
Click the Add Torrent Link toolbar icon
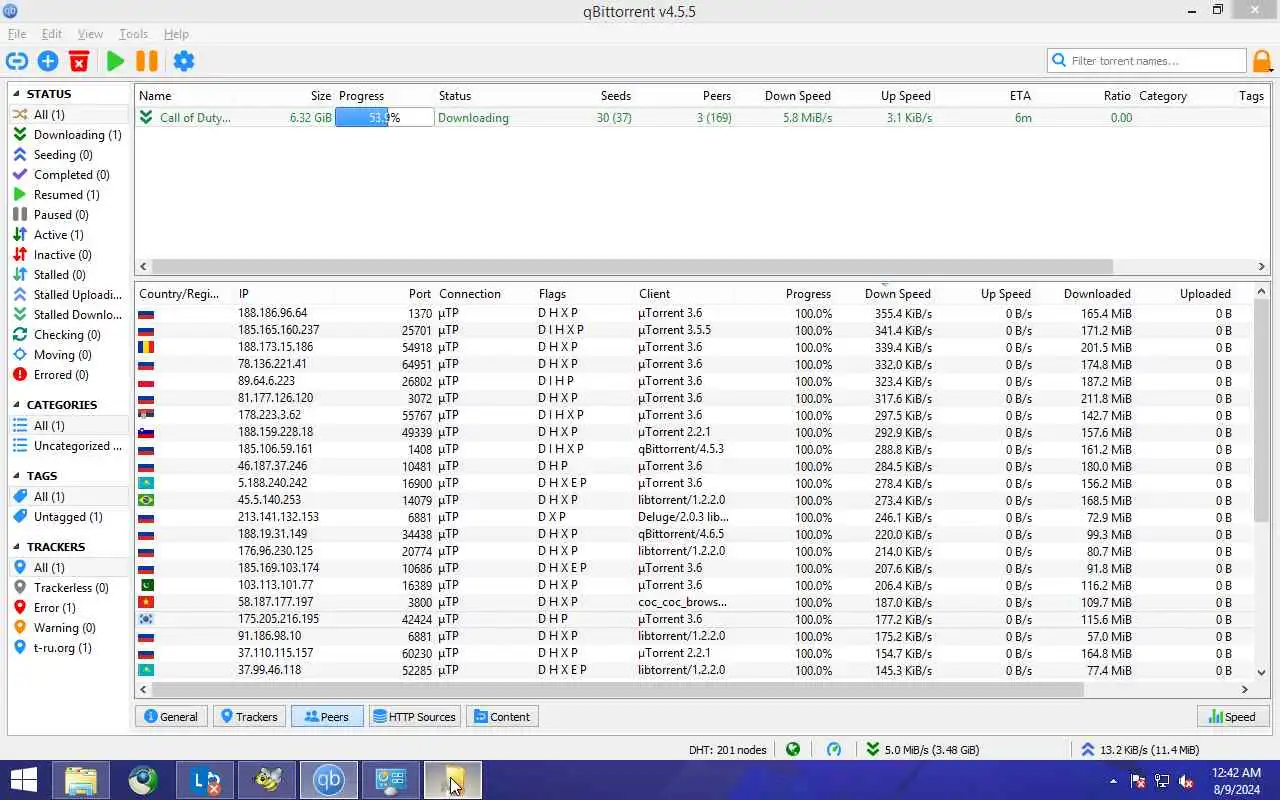click(16, 61)
